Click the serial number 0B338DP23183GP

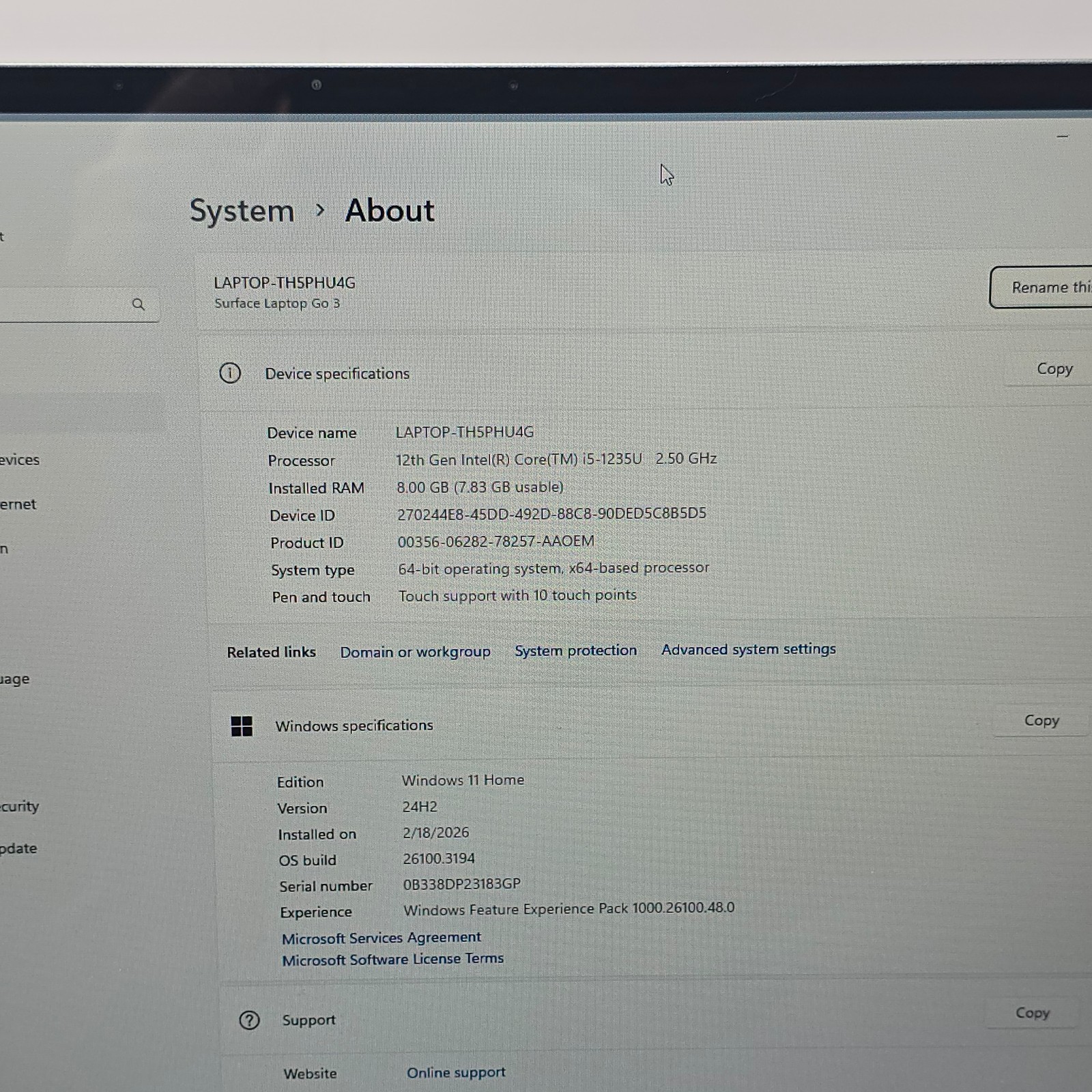point(462,884)
